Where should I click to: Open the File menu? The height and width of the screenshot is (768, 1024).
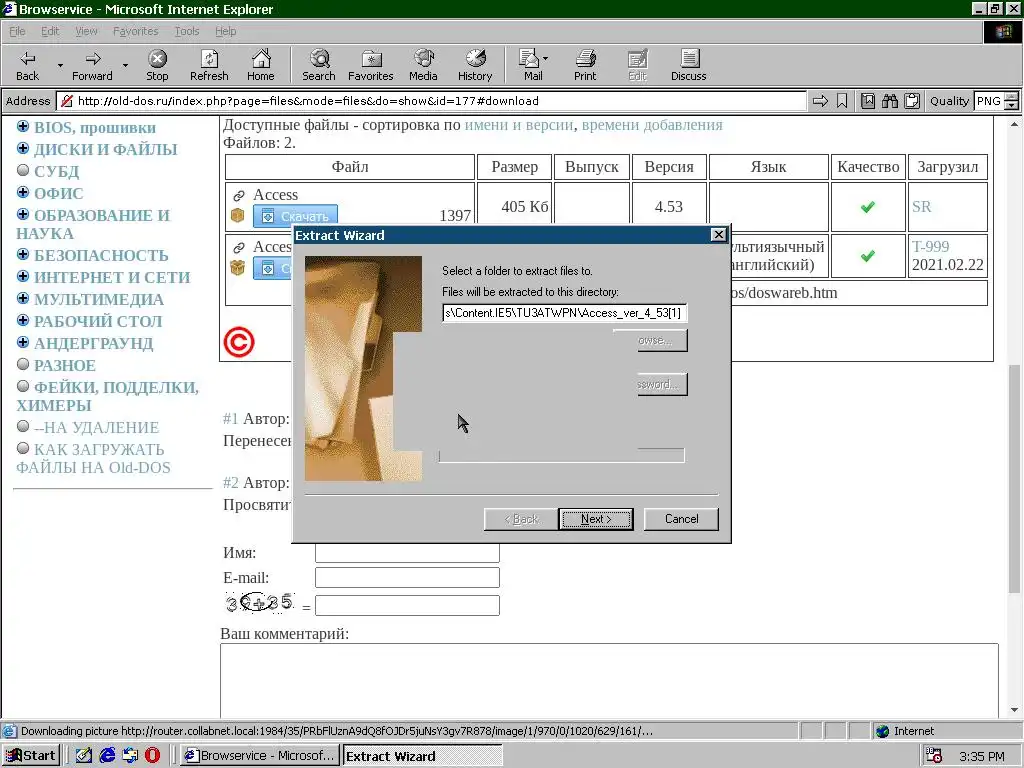[x=17, y=31]
